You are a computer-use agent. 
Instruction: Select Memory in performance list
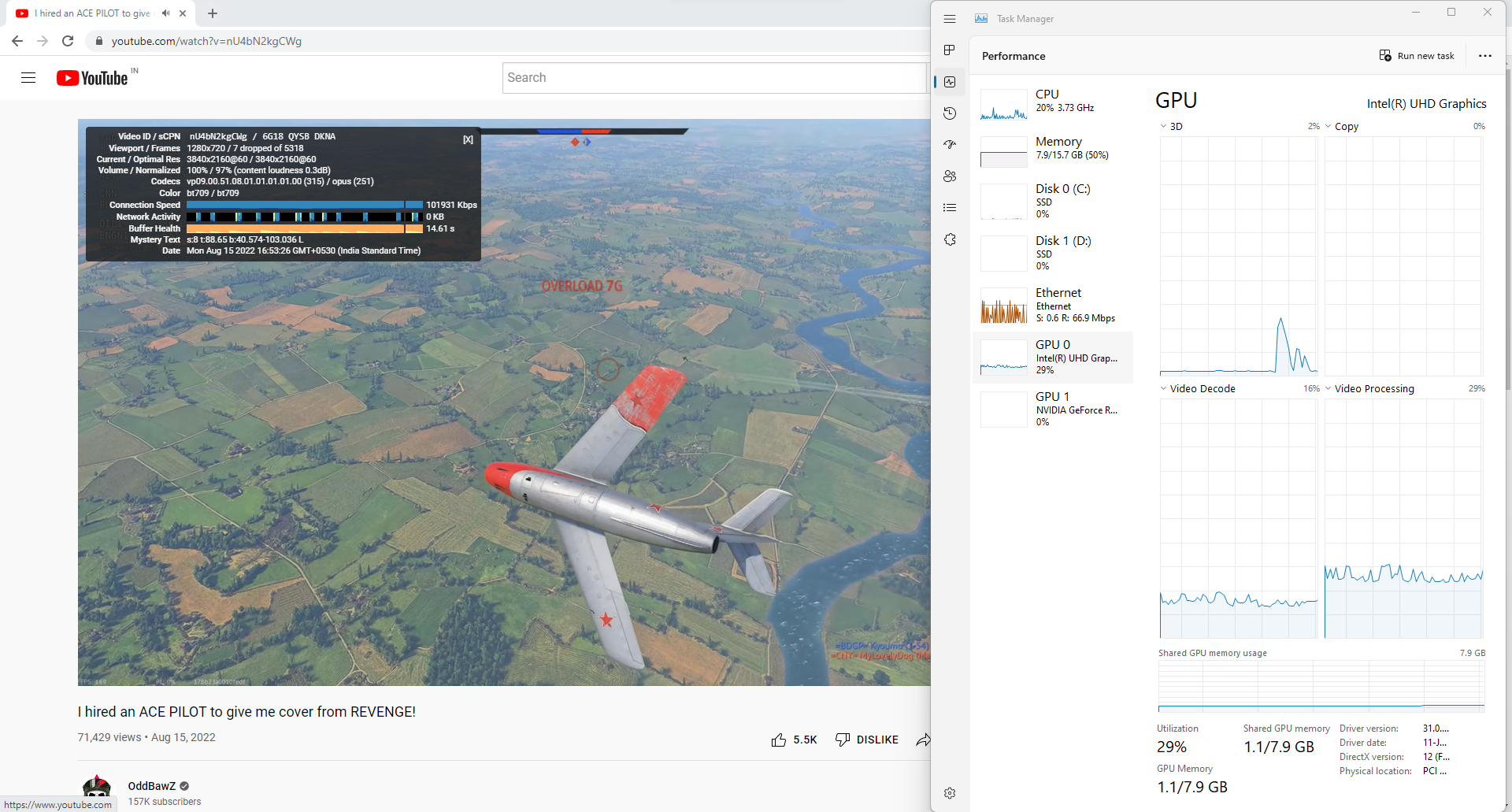pyautogui.click(x=1053, y=150)
